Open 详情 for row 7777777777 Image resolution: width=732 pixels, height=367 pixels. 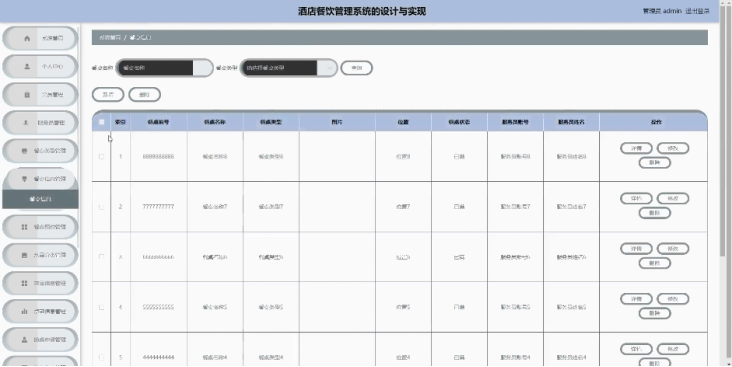[x=636, y=198]
